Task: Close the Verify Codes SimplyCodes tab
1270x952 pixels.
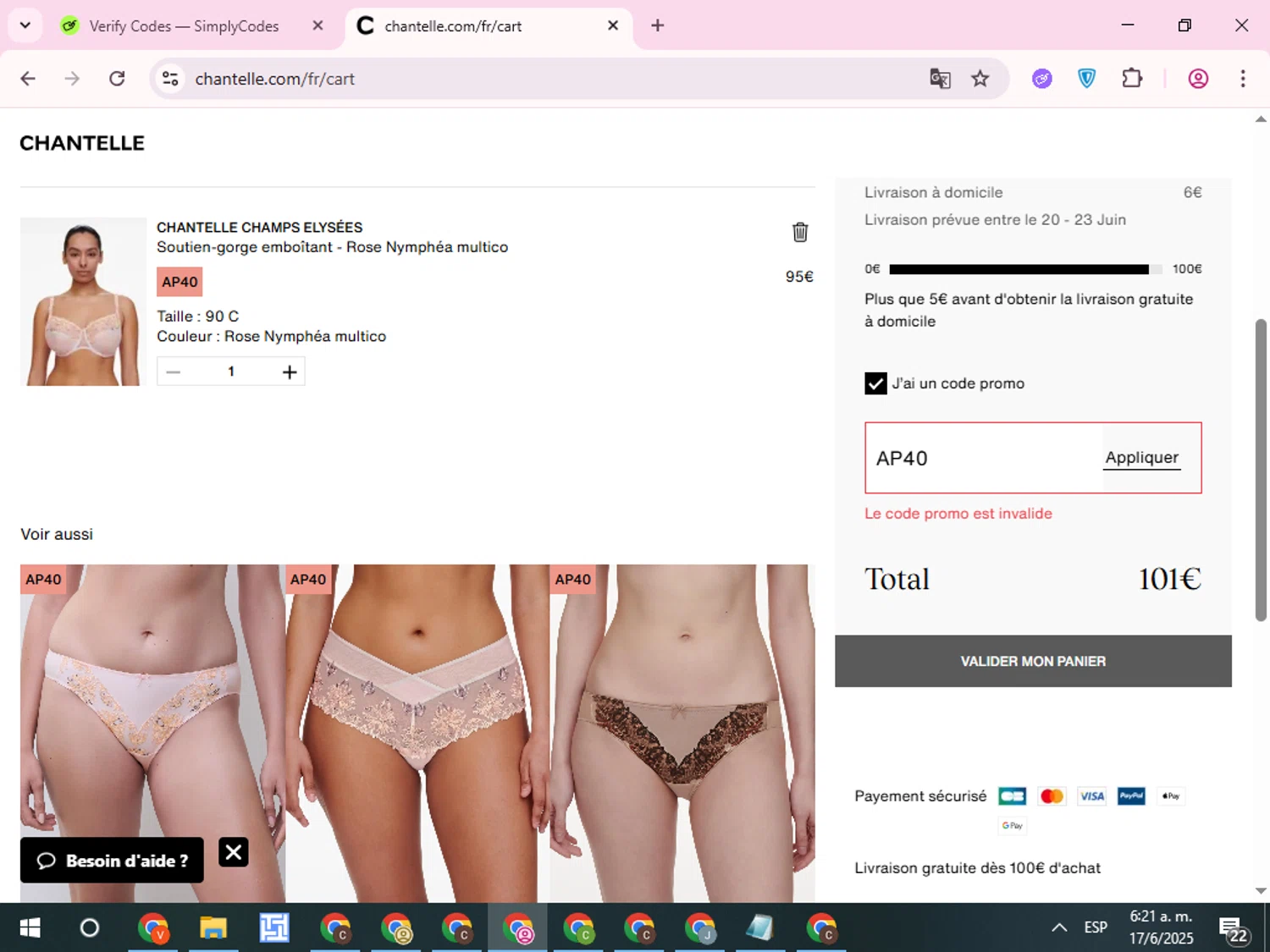Action: click(x=317, y=25)
